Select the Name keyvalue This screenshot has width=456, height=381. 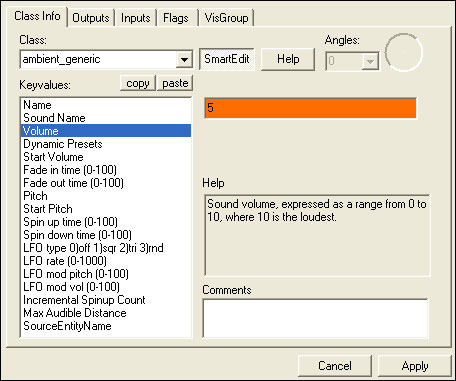(106, 105)
